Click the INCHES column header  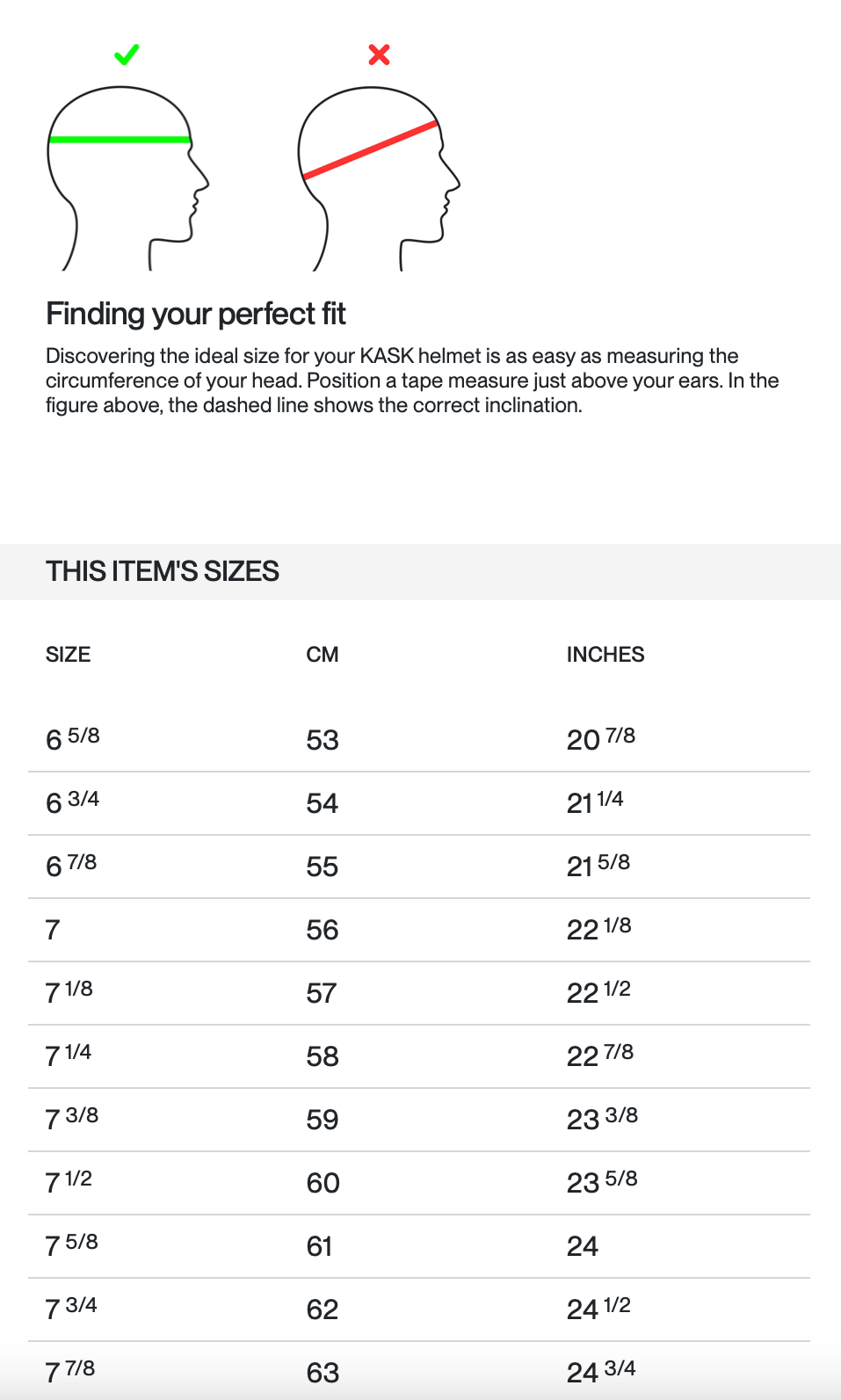tap(605, 655)
